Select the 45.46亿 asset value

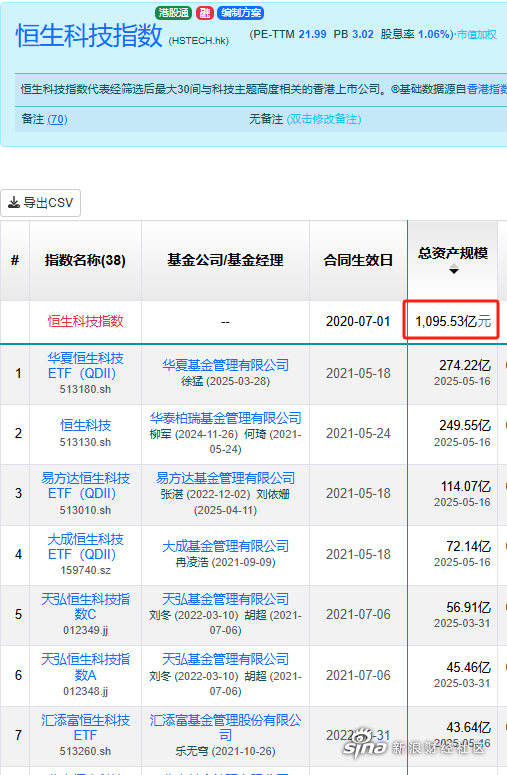click(468, 668)
